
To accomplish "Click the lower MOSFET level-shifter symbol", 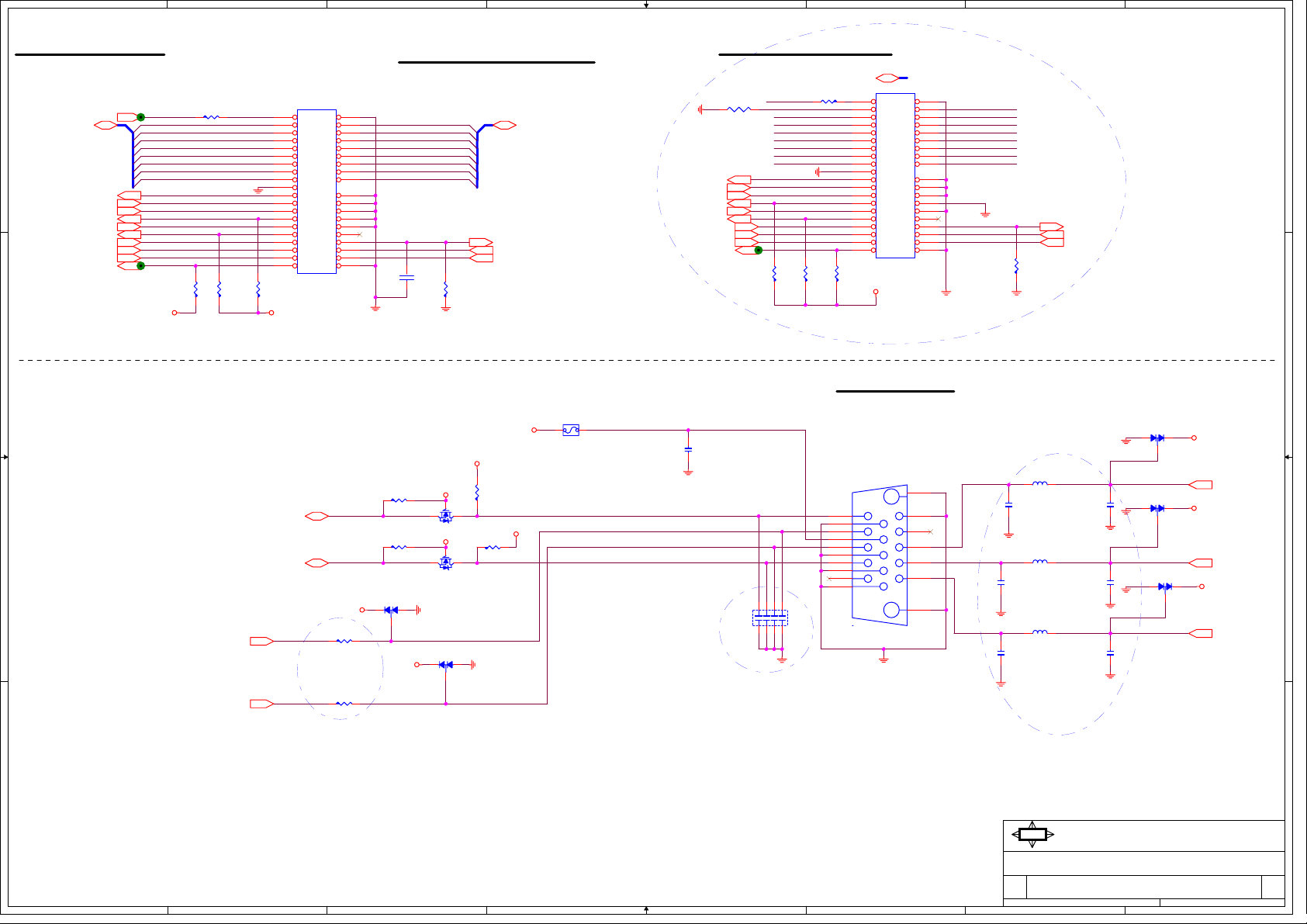I will point(445,562).
